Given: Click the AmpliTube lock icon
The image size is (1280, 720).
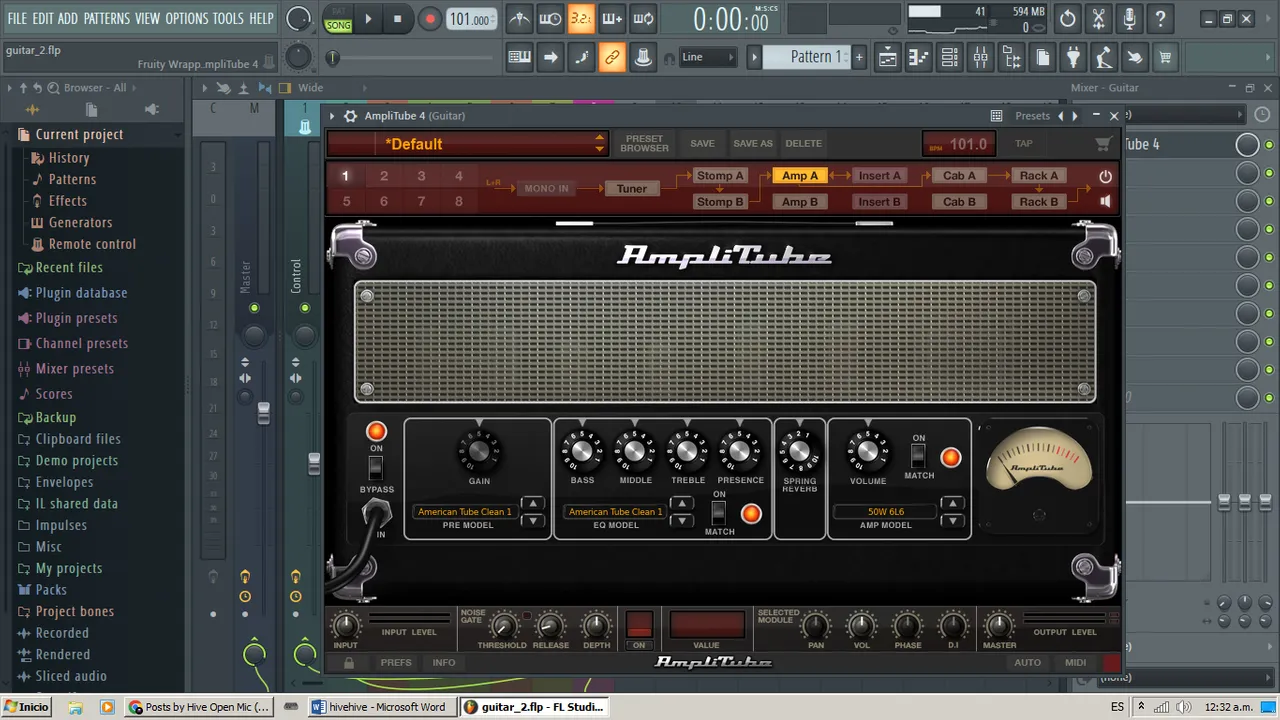Looking at the screenshot, I should click(x=348, y=662).
